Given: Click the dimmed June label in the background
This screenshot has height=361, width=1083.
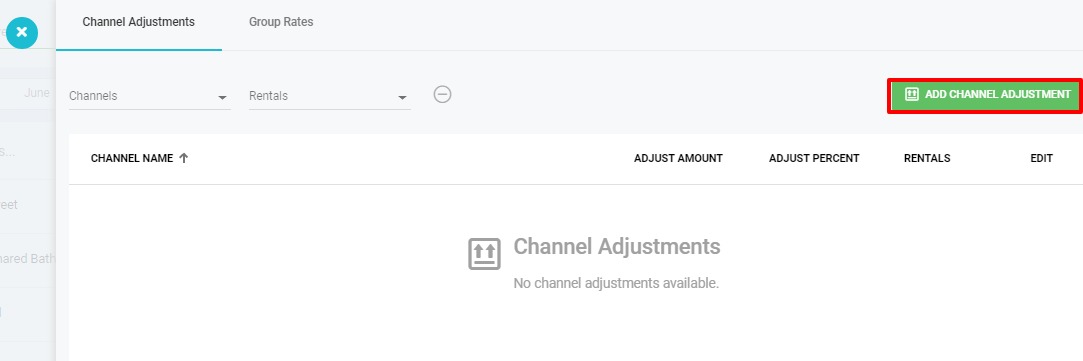Looking at the screenshot, I should pos(37,92).
